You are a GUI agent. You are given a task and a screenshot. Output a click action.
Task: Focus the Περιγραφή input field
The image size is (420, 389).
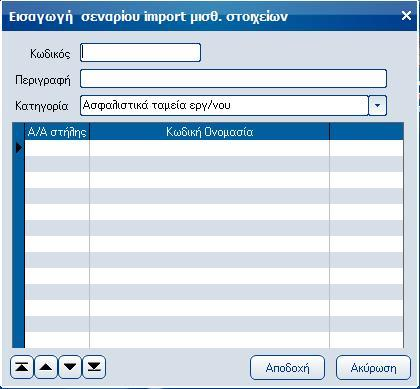pyautogui.click(x=233, y=79)
